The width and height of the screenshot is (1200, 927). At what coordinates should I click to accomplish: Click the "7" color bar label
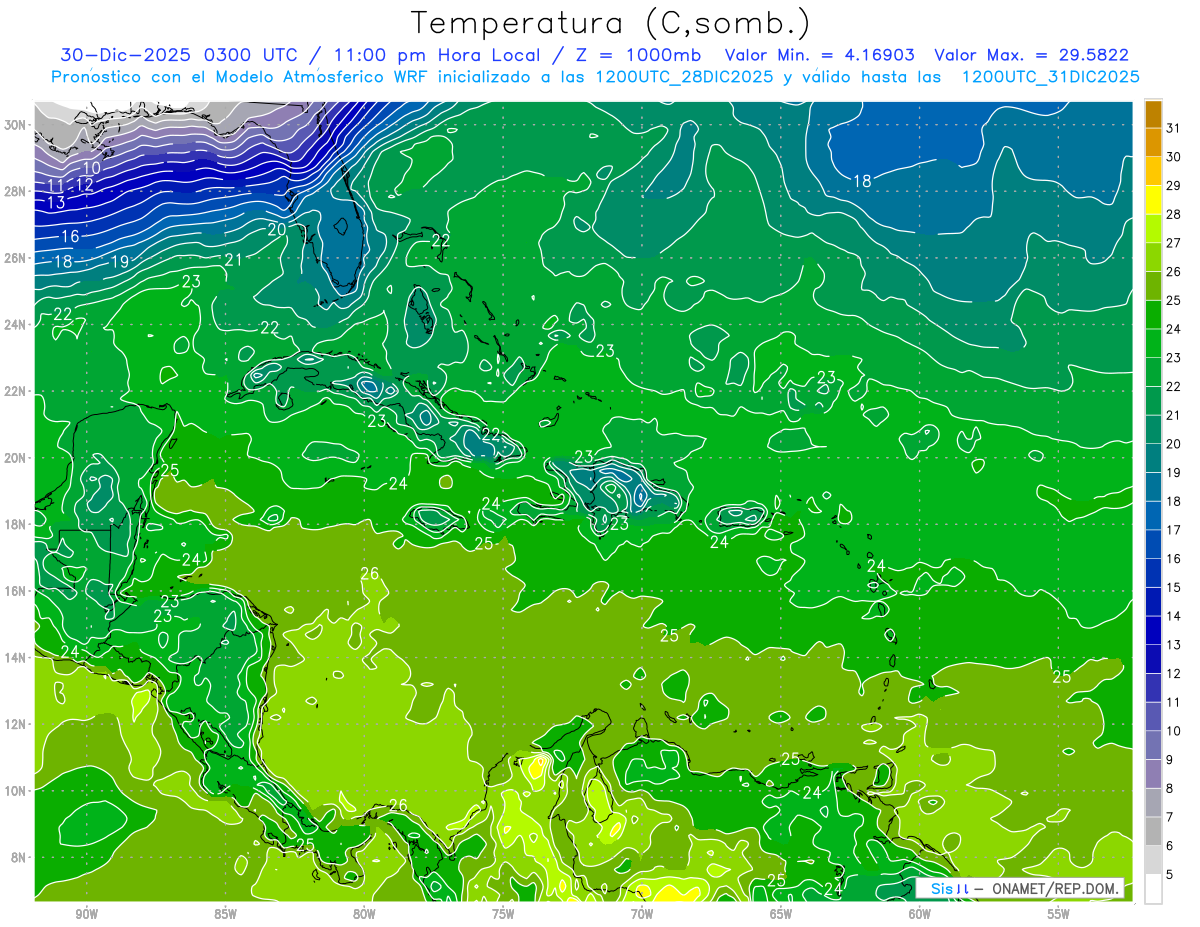coord(1169,817)
